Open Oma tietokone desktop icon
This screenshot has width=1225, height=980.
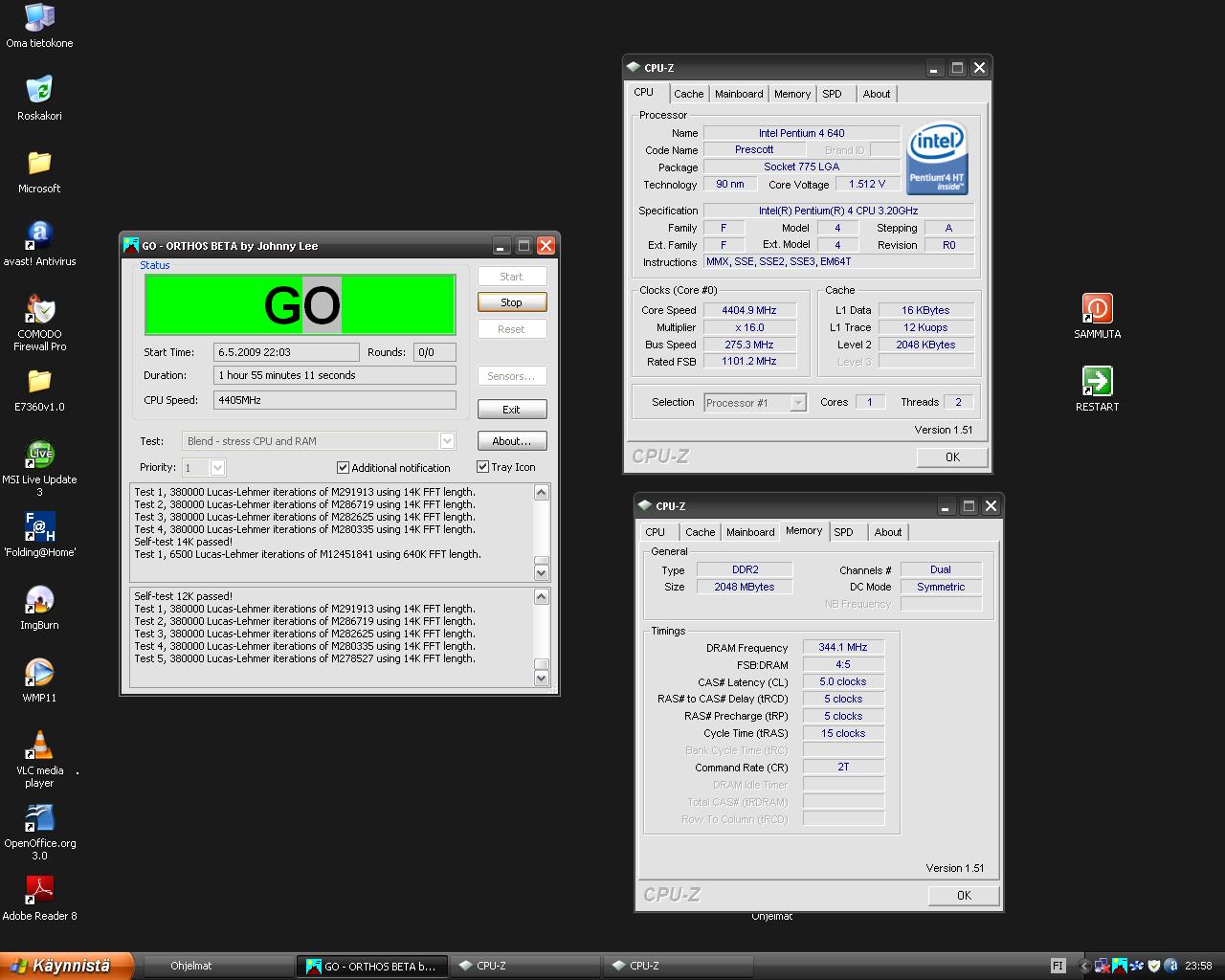pos(39,26)
